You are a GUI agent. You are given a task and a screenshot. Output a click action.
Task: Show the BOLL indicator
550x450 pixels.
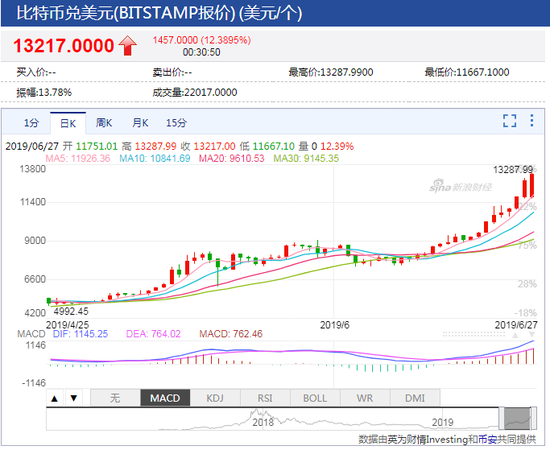[315, 398]
